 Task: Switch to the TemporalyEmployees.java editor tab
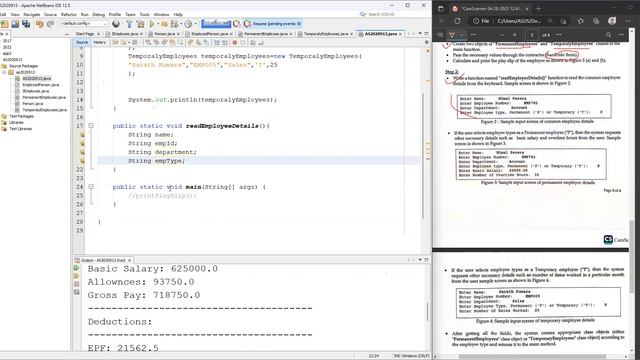tap(326, 34)
